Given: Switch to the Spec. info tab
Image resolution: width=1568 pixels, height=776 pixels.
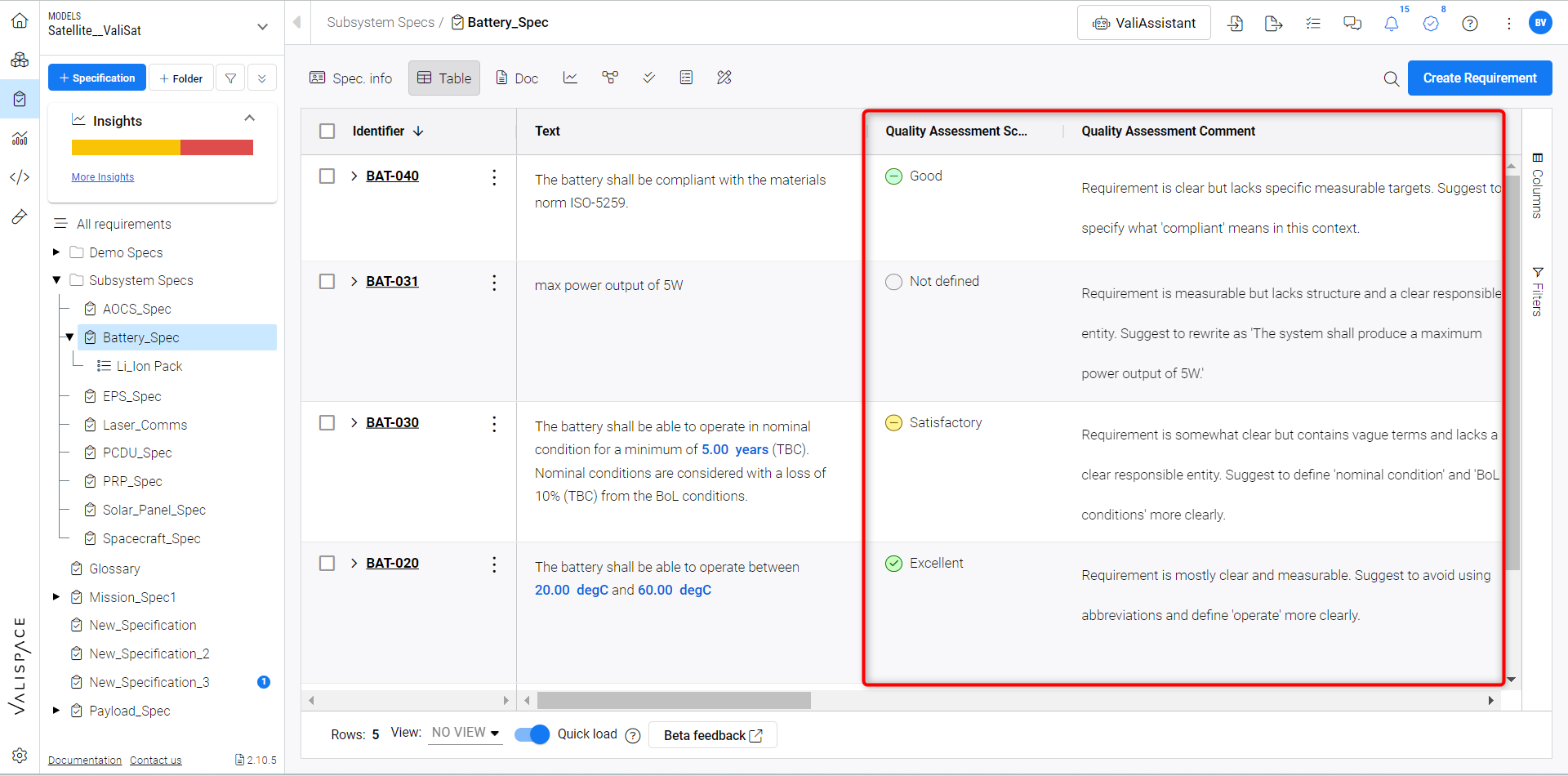Looking at the screenshot, I should (x=351, y=78).
